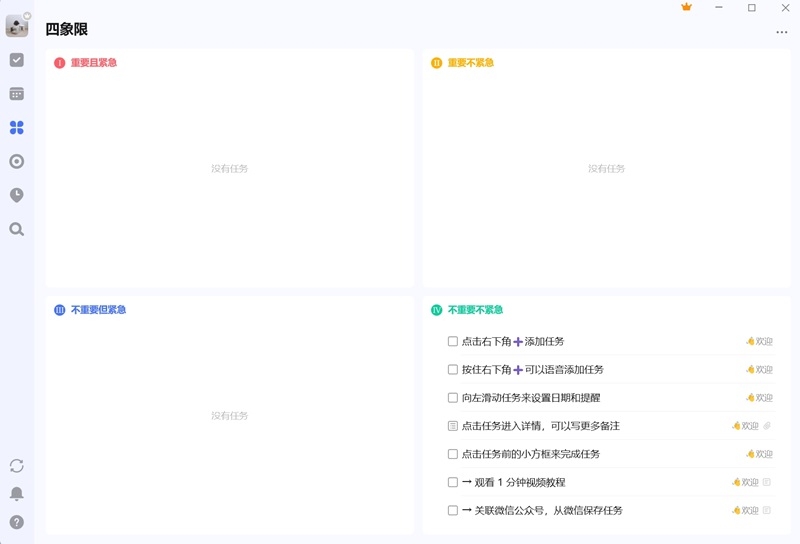
Task: Click the premium crown icon
Action: [687, 7]
